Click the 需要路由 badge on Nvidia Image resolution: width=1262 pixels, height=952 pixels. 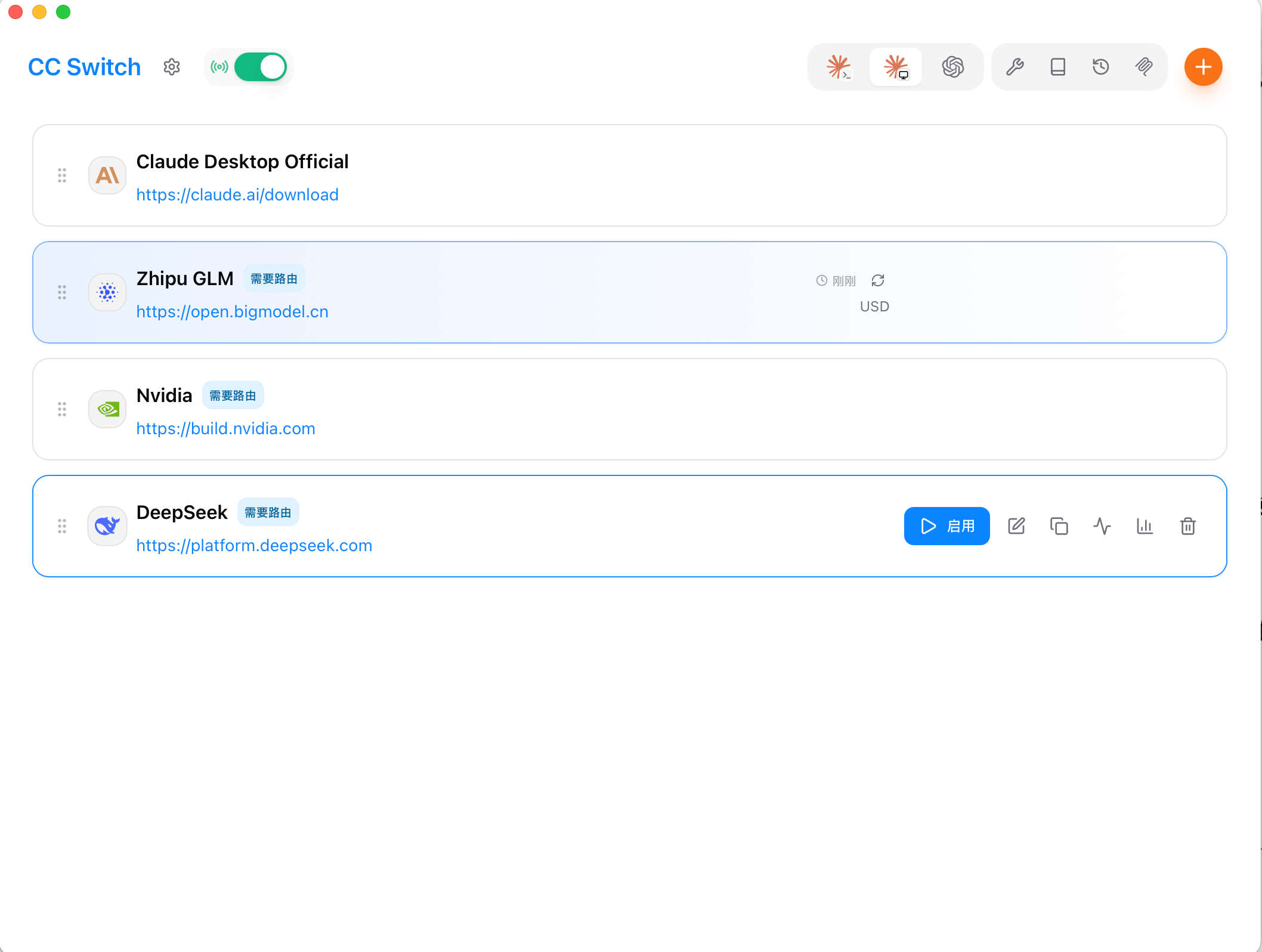233,395
